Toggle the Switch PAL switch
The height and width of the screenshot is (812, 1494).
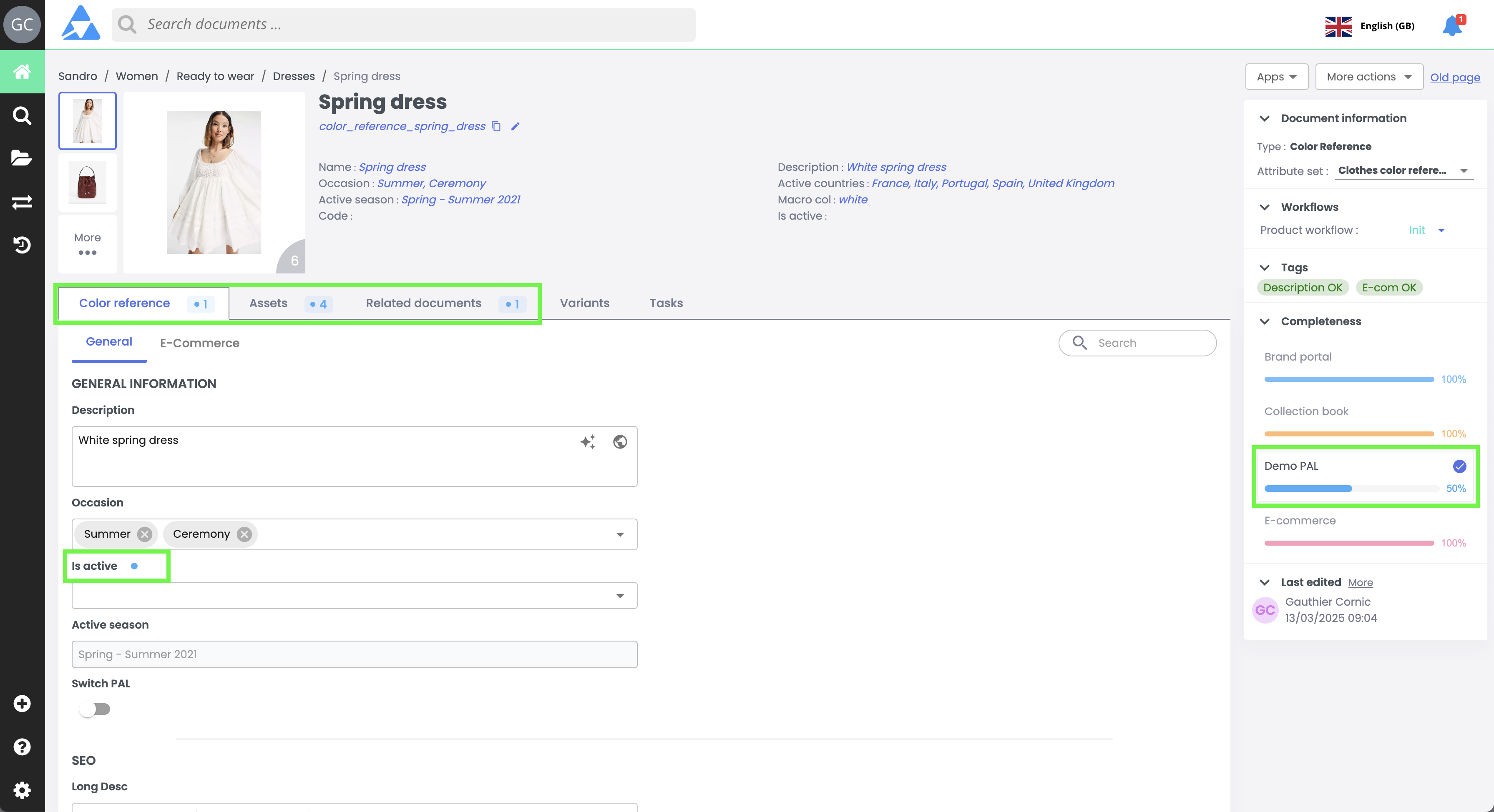point(95,709)
